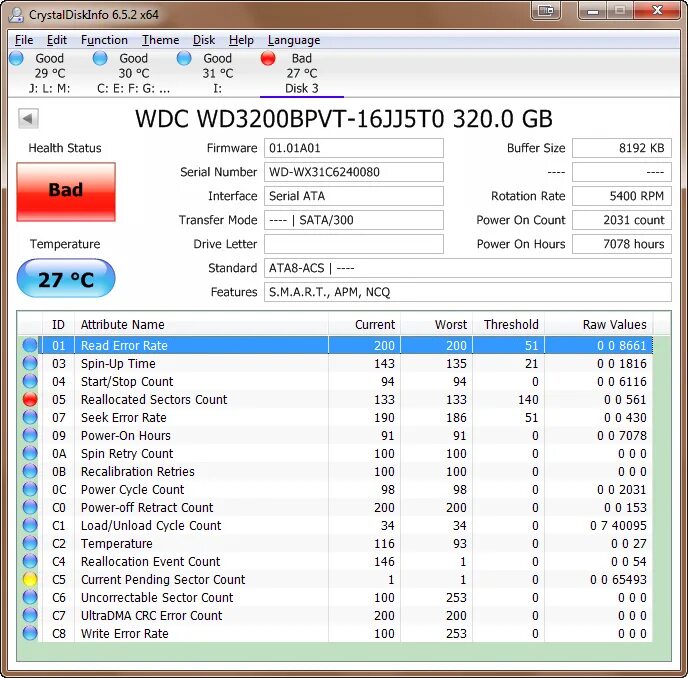Screen dimensions: 688x678
Task: Click the status circle for Load/Unload Cycle Count
Action: pyautogui.click(x=30, y=525)
